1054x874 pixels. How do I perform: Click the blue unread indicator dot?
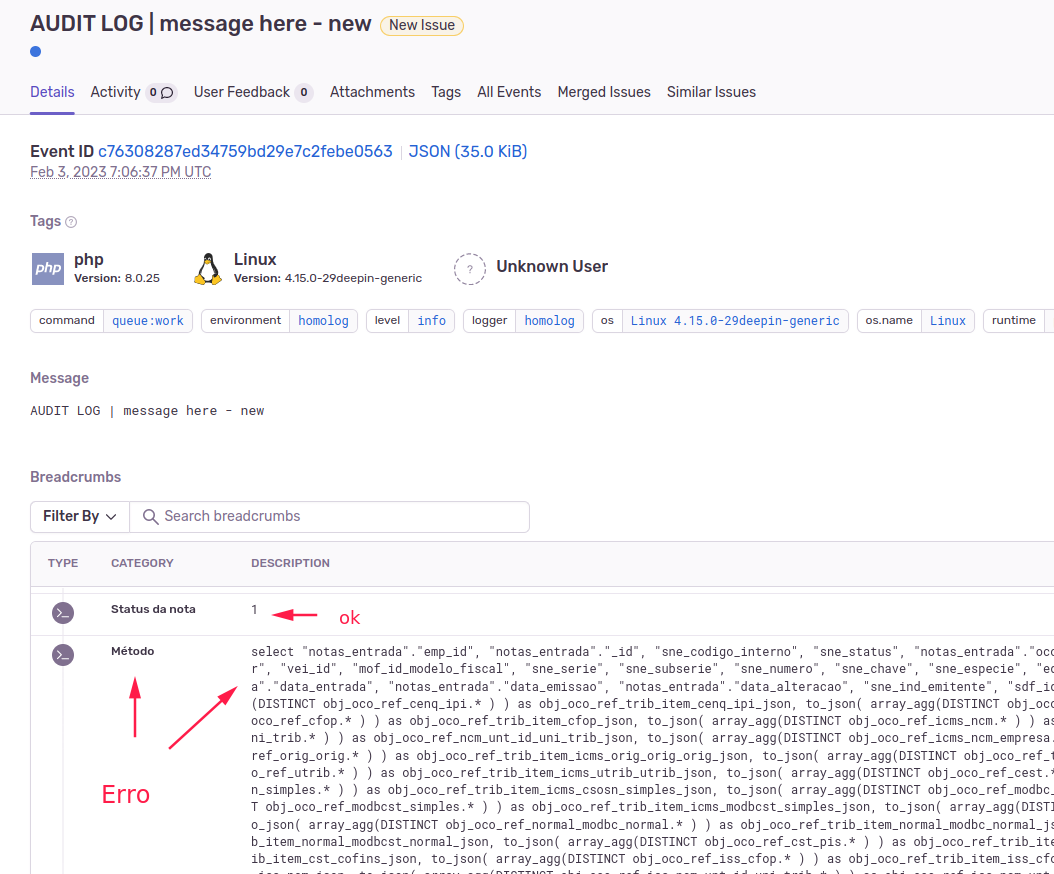tap(36, 52)
